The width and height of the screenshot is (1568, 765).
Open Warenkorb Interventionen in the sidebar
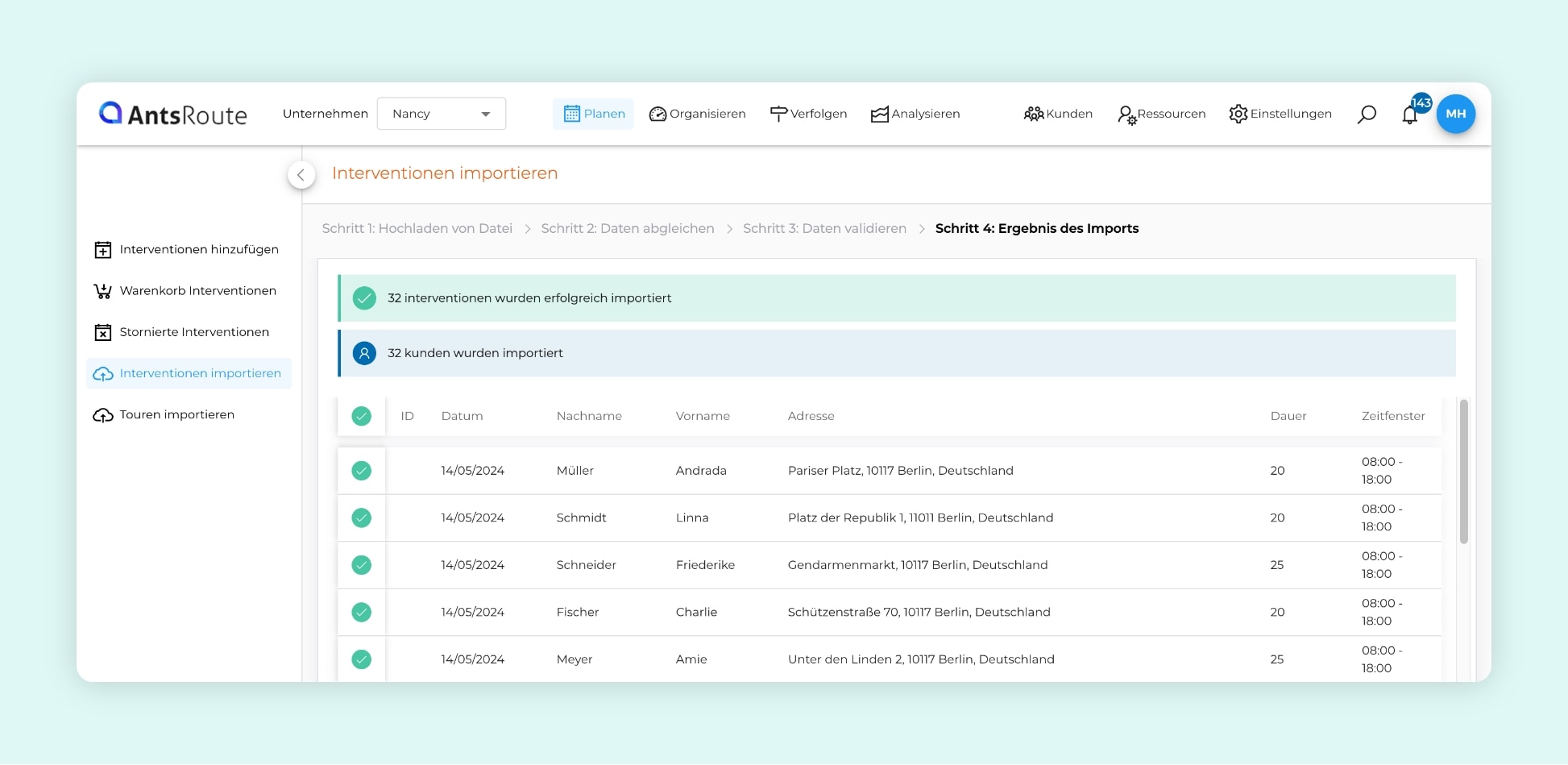coord(197,290)
